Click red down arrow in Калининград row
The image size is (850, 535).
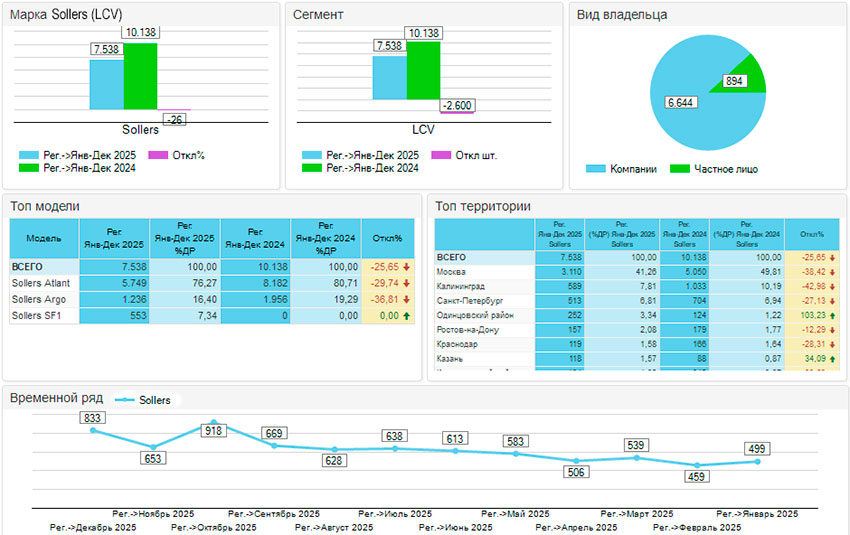click(832, 286)
